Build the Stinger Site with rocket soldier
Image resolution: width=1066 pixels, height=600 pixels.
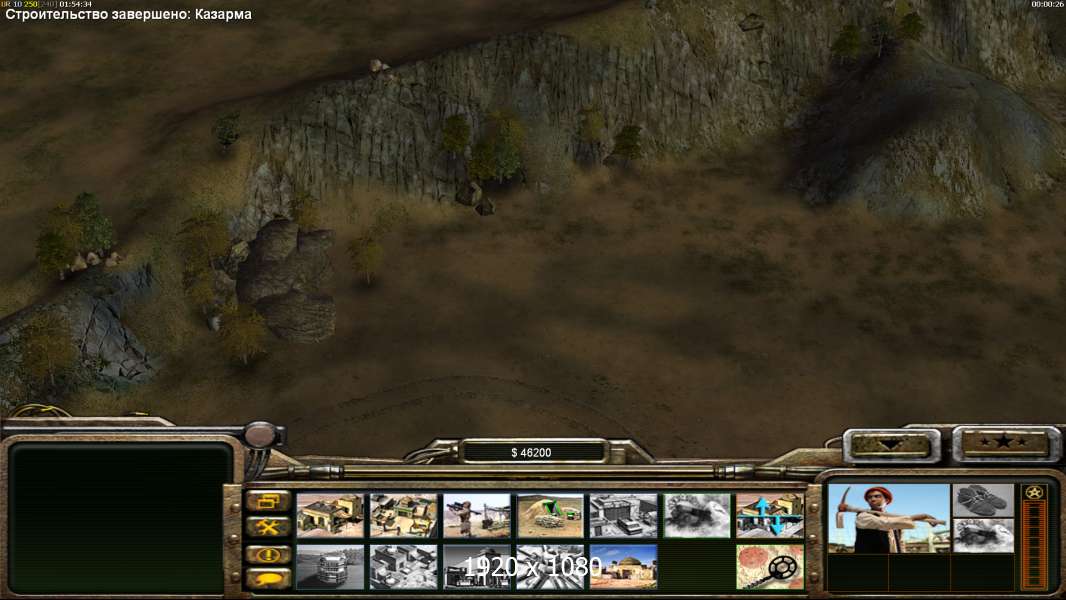(x=477, y=516)
